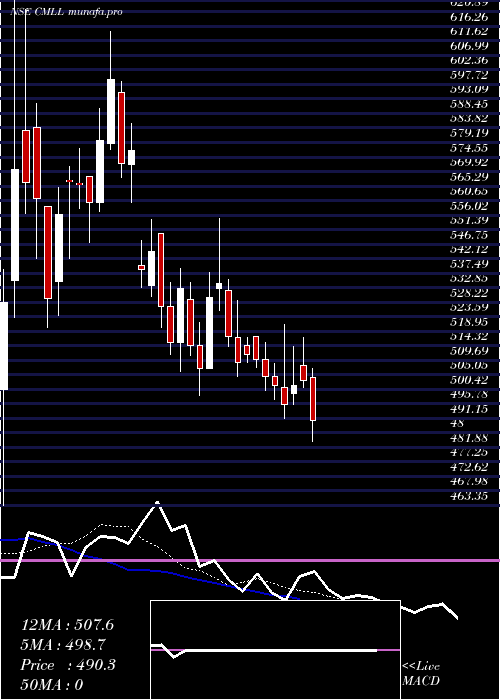Select the 463.35 price axis label
Viewport: 500px width, 700px height.
pyautogui.click(x=469, y=496)
